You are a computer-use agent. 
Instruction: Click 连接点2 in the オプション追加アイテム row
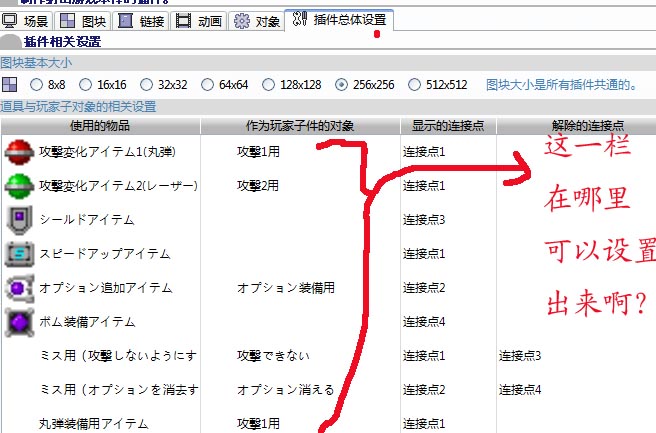tap(424, 288)
